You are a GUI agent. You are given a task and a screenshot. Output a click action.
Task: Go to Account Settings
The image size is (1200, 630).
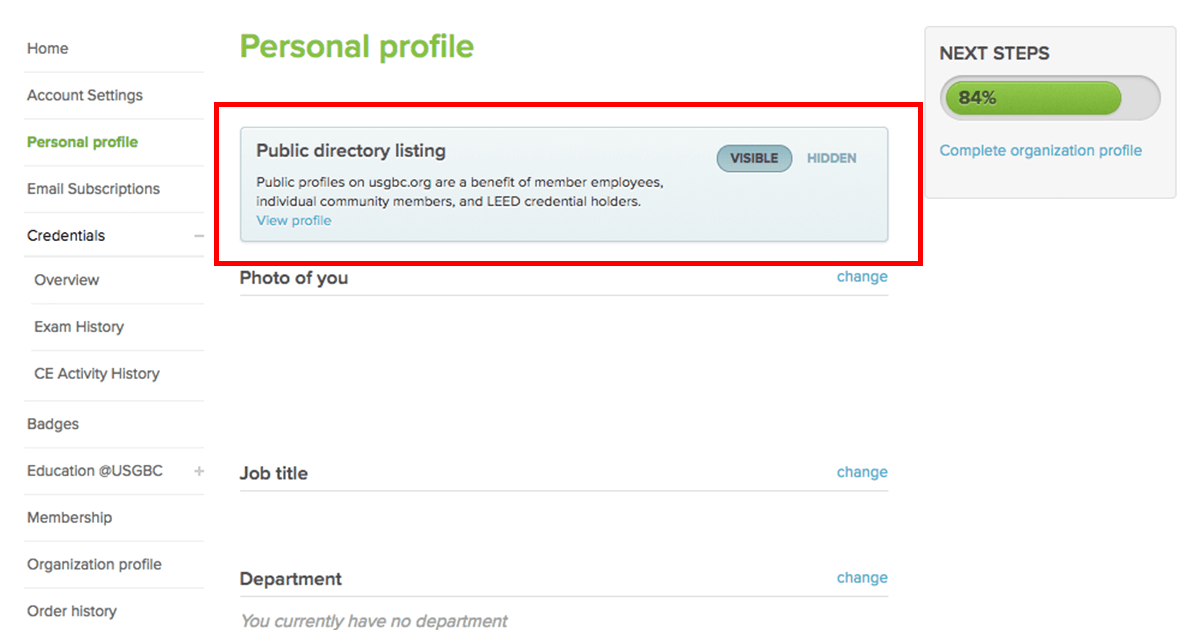pyautogui.click(x=84, y=95)
